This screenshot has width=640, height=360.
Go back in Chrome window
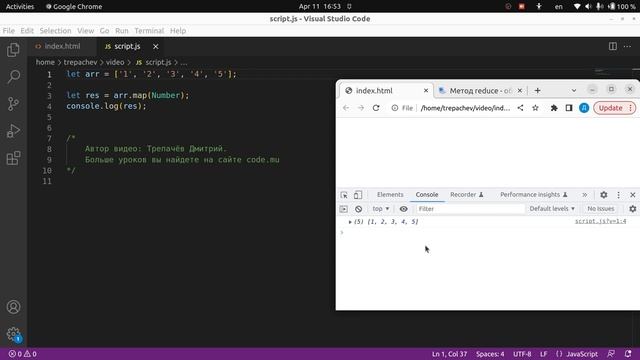tap(346, 108)
